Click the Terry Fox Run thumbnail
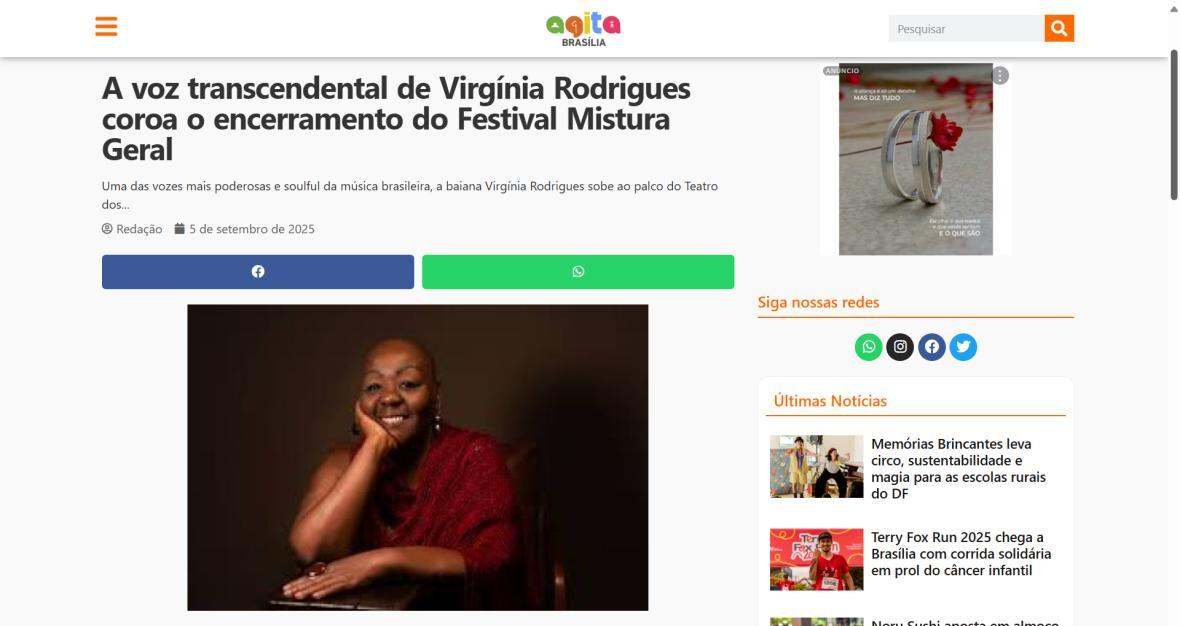The height and width of the screenshot is (626, 1180). (817, 559)
